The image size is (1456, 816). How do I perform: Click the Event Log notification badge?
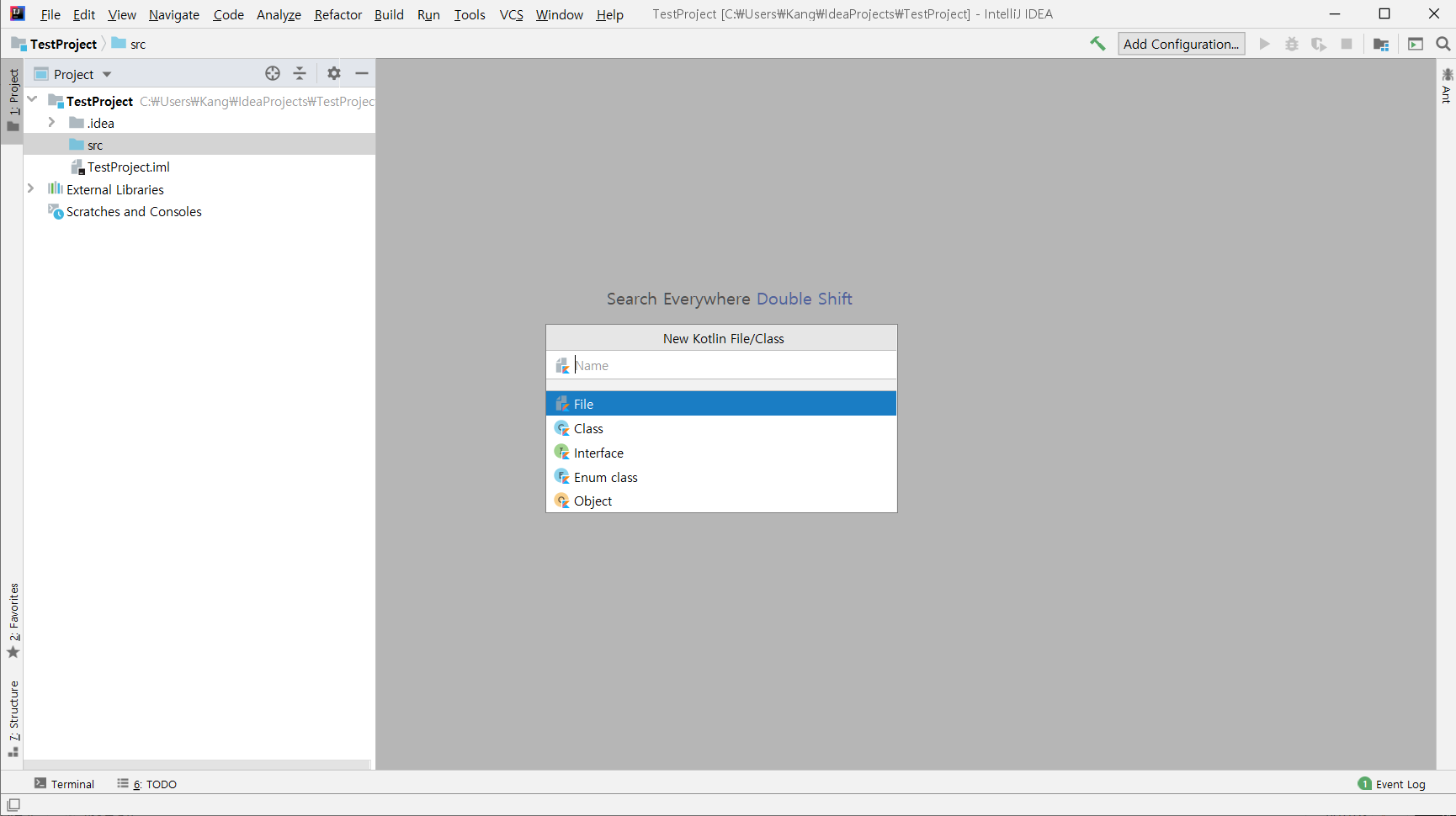(x=1364, y=783)
